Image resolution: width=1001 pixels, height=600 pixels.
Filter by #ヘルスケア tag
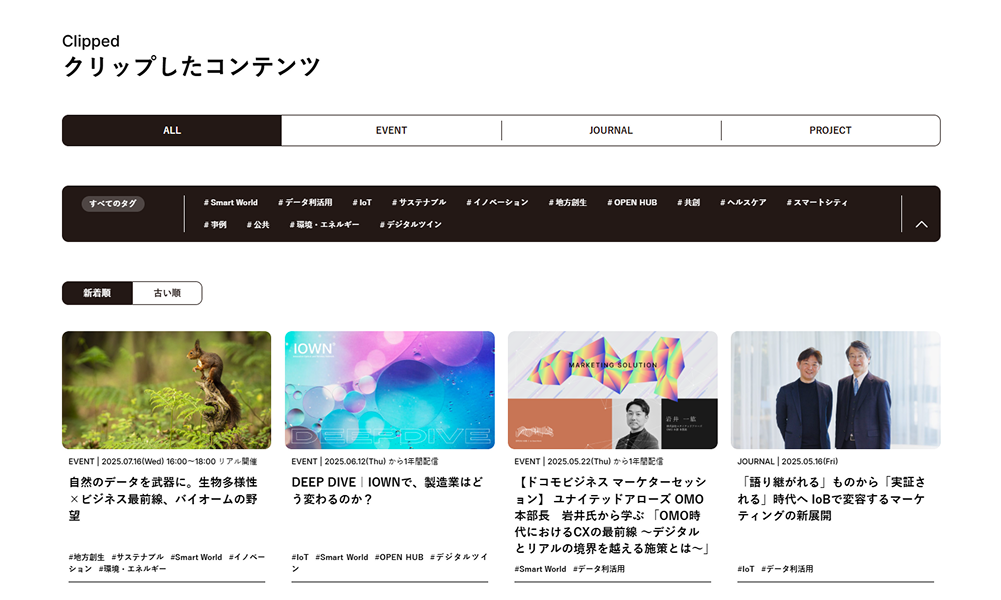click(x=743, y=202)
